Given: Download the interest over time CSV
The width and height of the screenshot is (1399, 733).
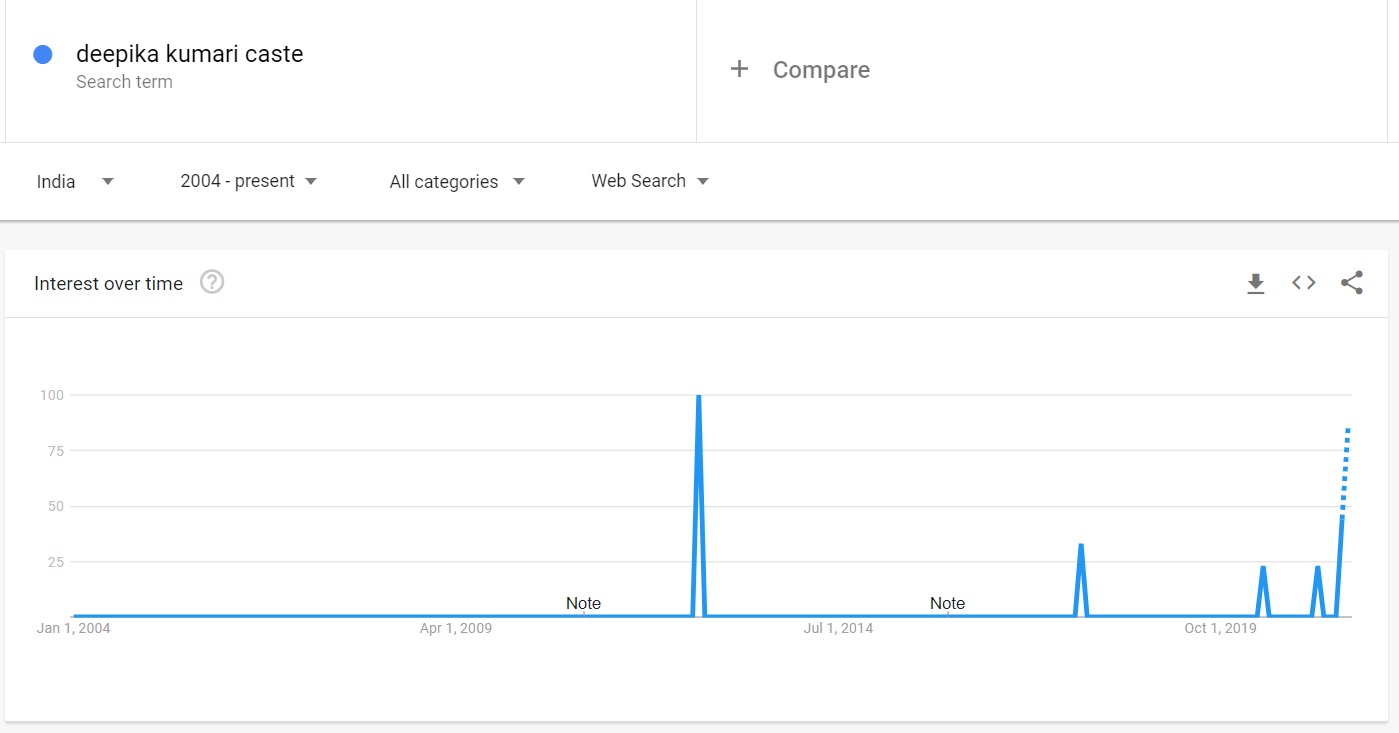Looking at the screenshot, I should point(1255,284).
